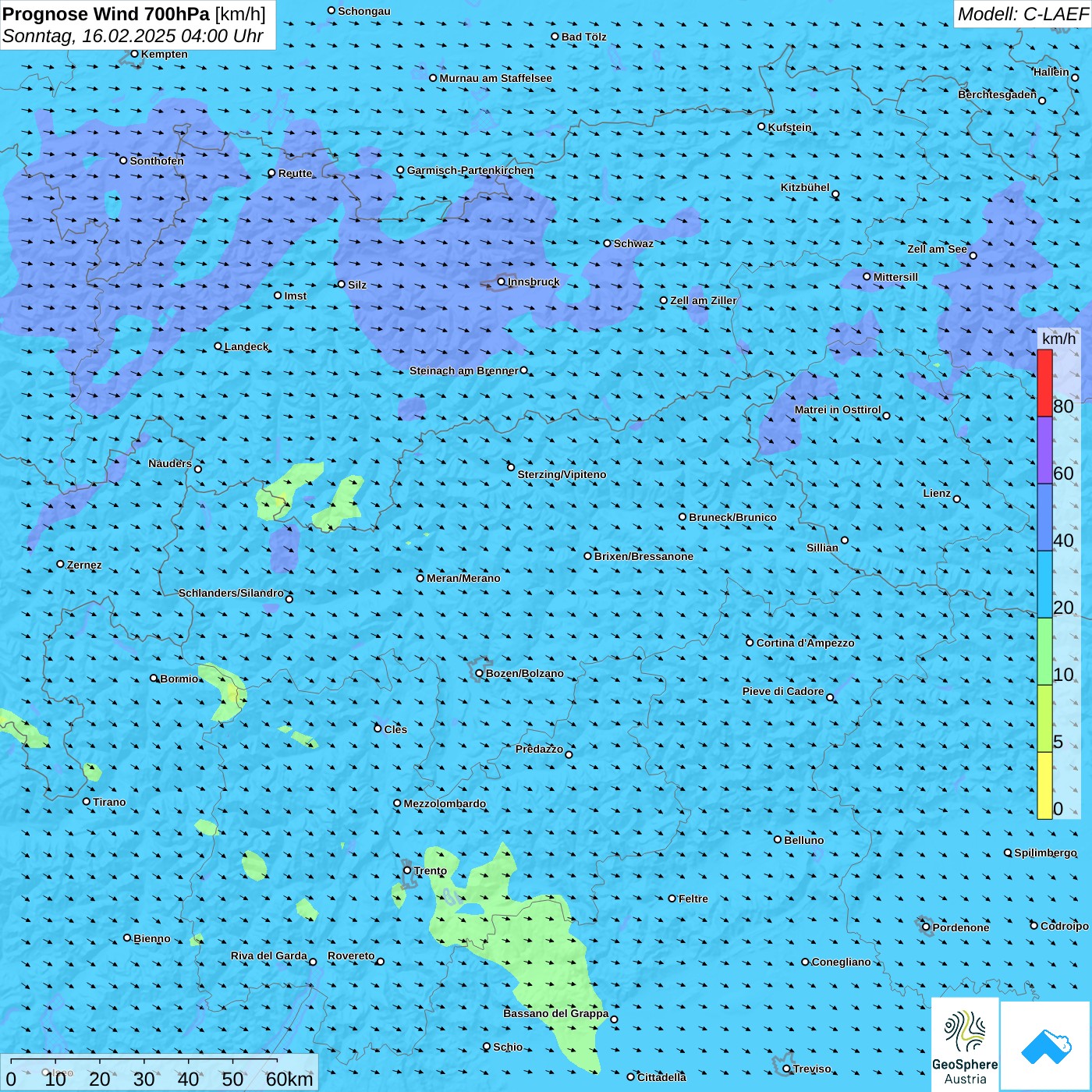The height and width of the screenshot is (1092, 1092).
Task: Click the Landeck location dot
Action: pyautogui.click(x=218, y=346)
